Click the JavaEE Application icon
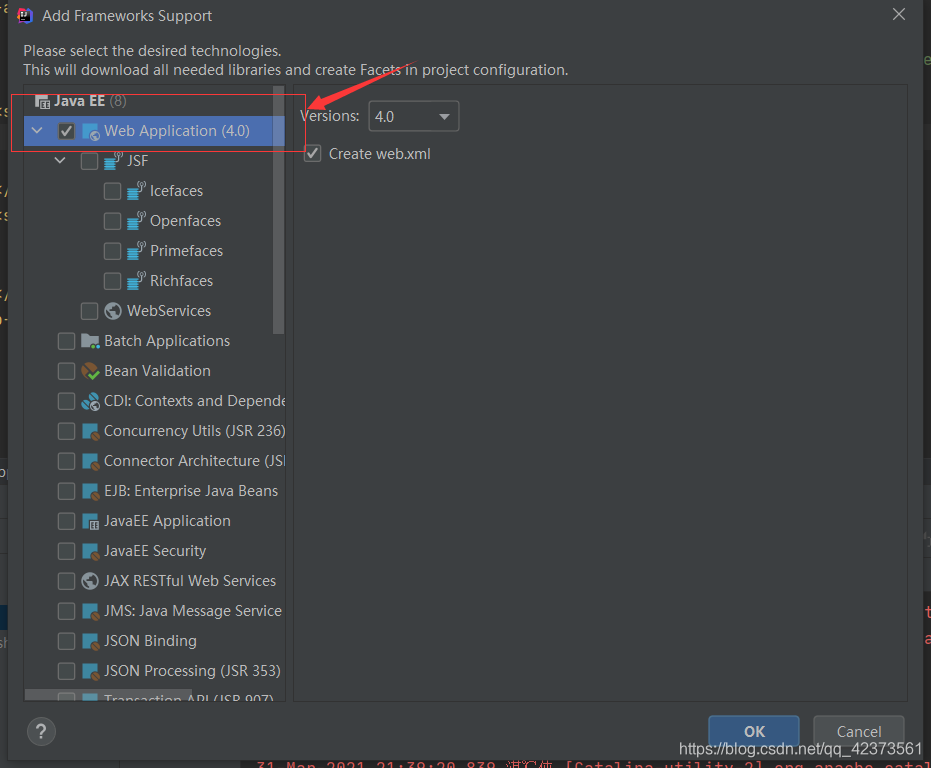Viewport: 931px width, 768px height. click(90, 522)
